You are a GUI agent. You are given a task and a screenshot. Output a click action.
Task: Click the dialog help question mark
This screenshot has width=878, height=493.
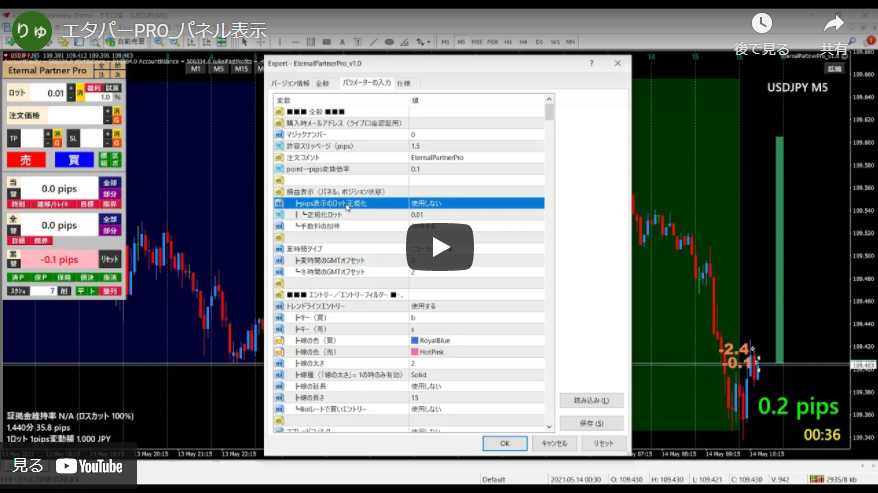tap(591, 63)
